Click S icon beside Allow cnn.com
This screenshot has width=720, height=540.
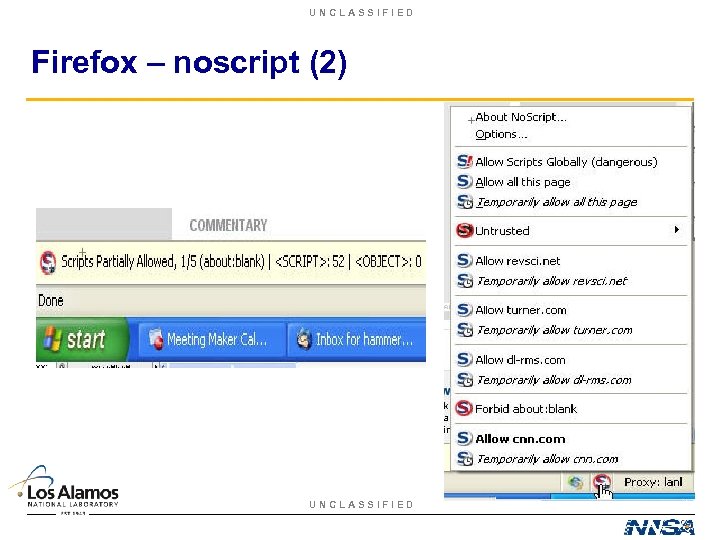(464, 438)
